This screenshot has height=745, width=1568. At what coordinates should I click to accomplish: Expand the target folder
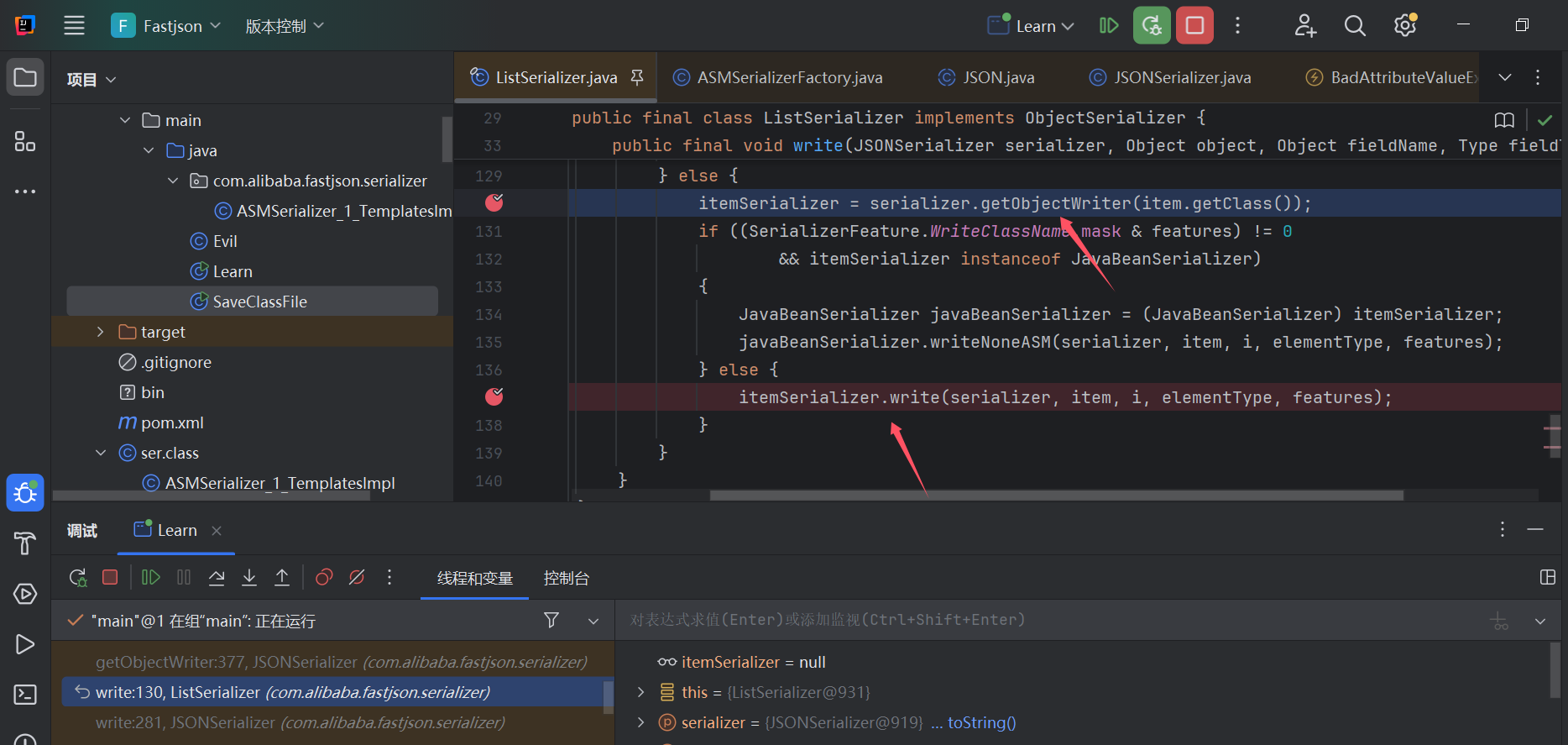click(x=101, y=332)
